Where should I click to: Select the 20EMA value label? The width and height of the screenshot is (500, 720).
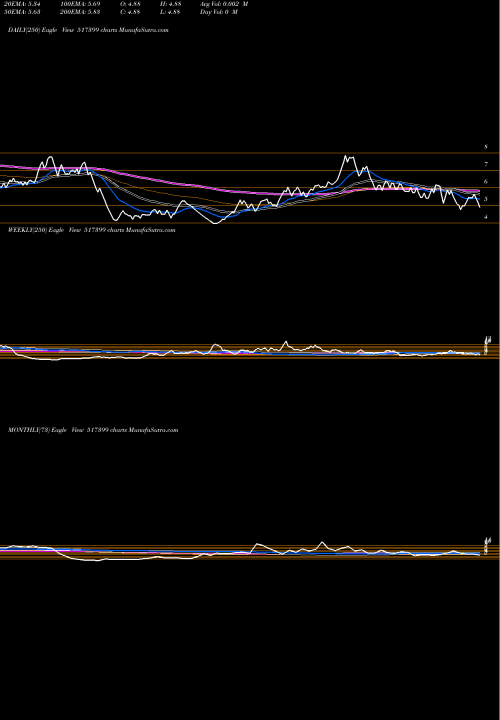[24, 4]
